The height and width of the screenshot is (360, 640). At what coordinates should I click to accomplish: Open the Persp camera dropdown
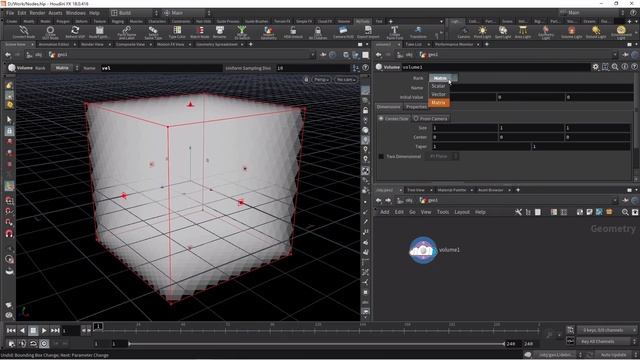[322, 80]
